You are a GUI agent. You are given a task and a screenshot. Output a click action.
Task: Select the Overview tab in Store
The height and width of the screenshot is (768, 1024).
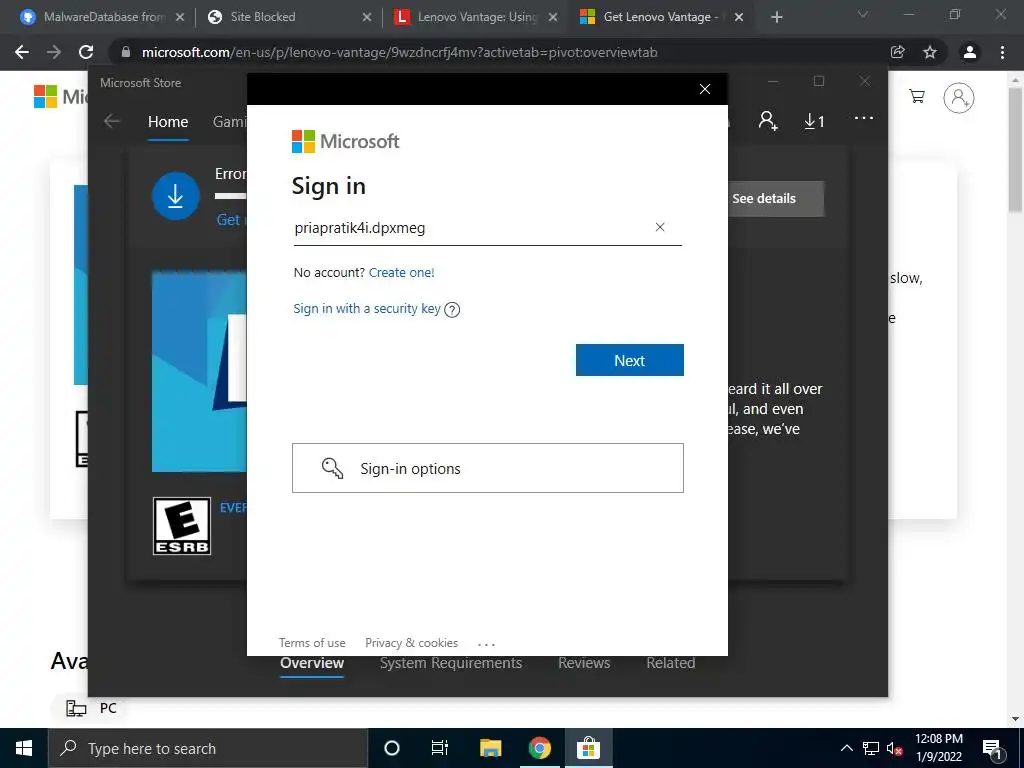[x=312, y=663]
